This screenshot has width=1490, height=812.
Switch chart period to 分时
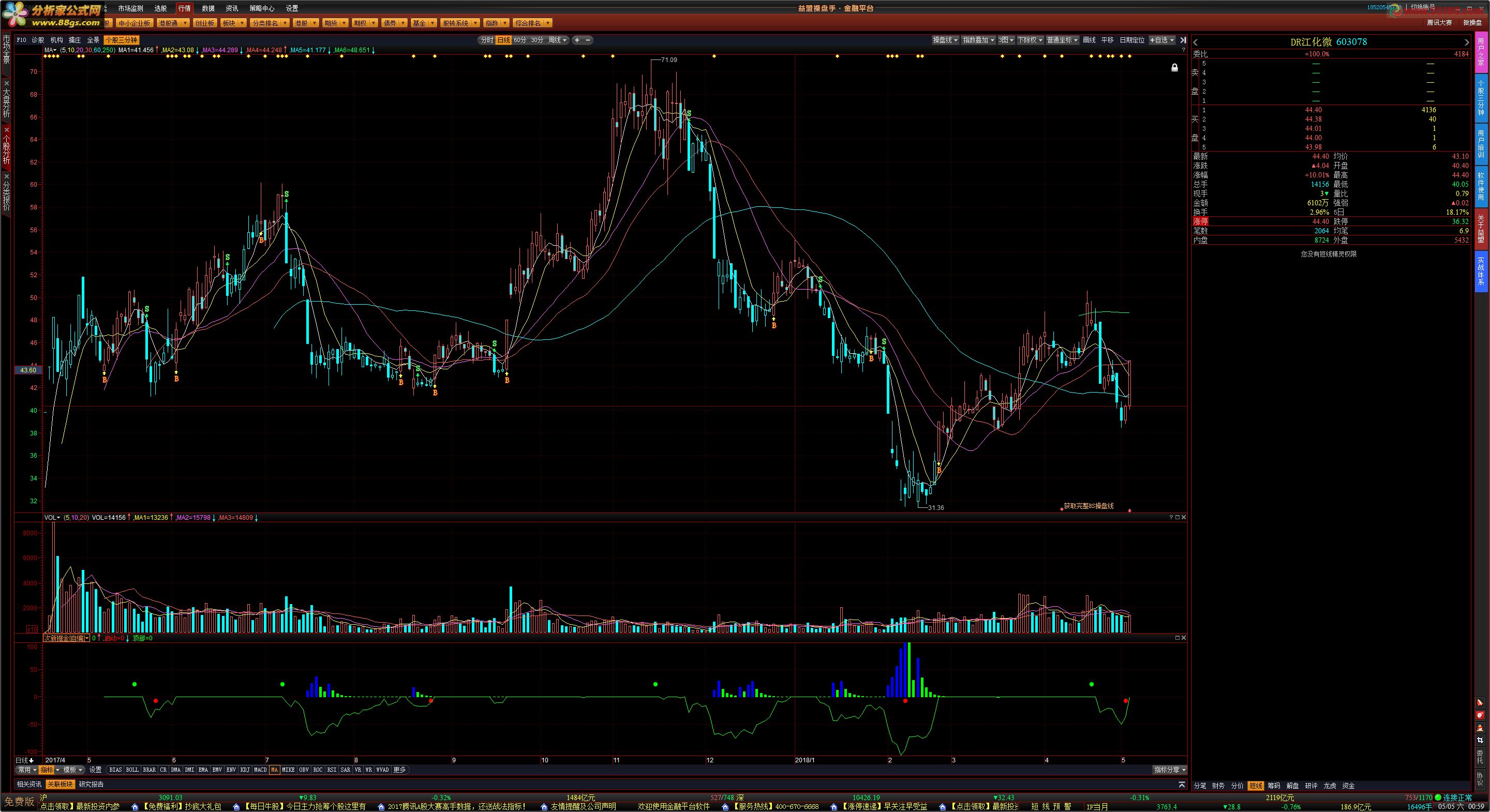click(486, 40)
